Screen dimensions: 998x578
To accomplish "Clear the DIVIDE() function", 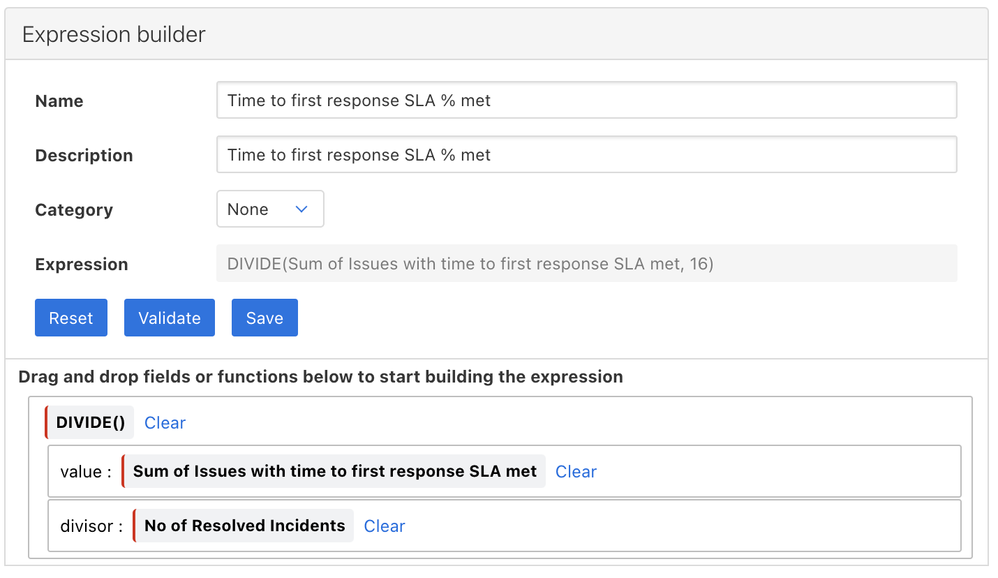I will pyautogui.click(x=165, y=423).
